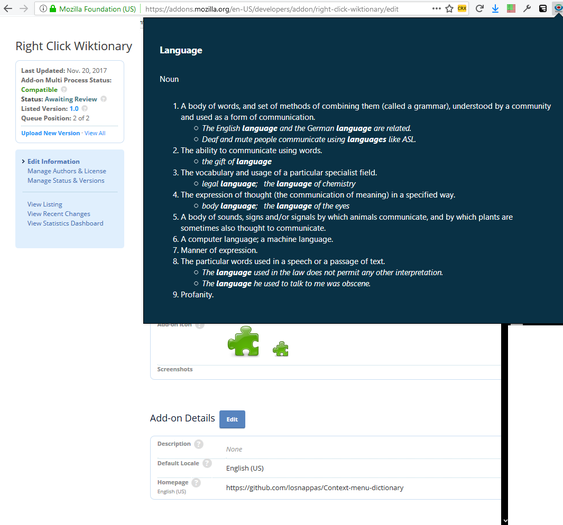Viewport: 563px width, 525px height.
Task: Click help icon beside Default Locale
Action: pyautogui.click(x=207, y=463)
